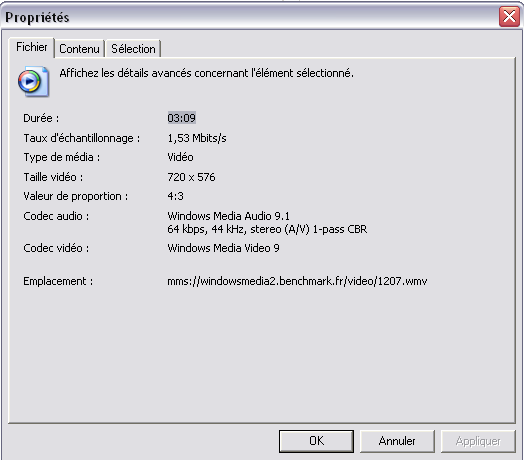The width and height of the screenshot is (524, 460).
Task: Click the Durée label
Action: (41, 118)
